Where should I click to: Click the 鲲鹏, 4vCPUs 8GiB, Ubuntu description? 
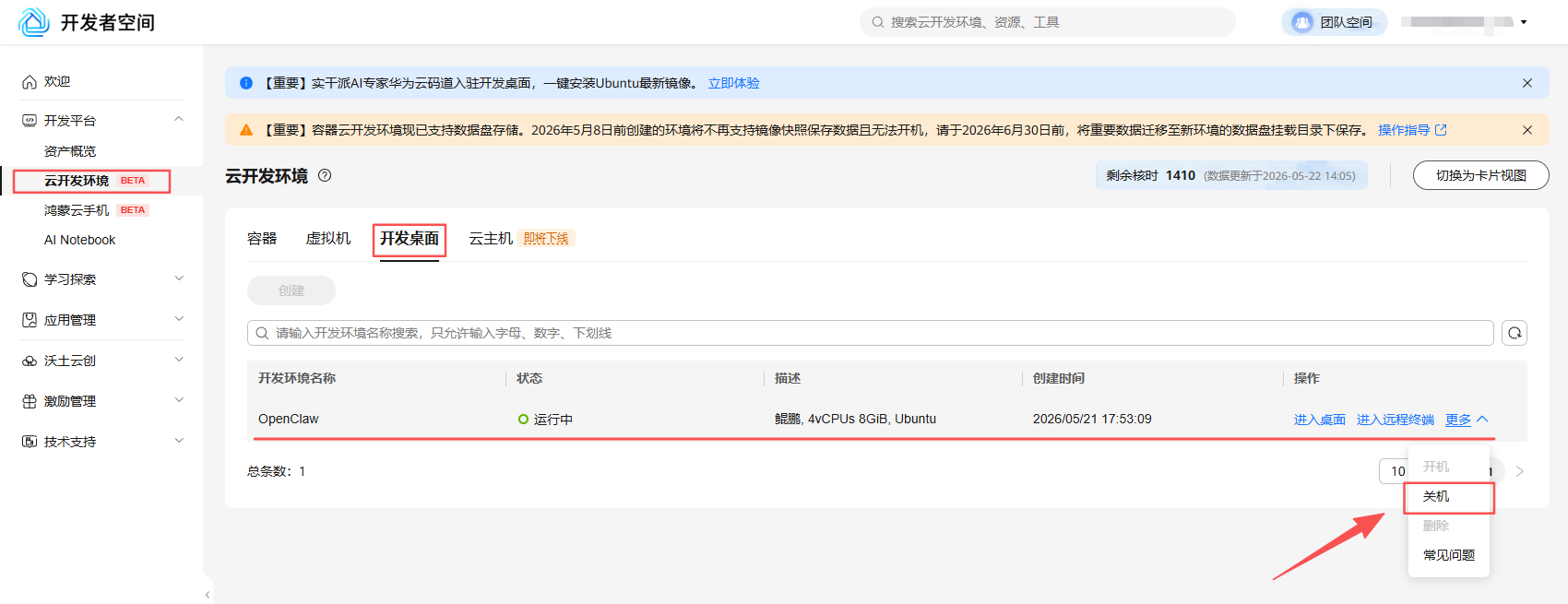[x=855, y=419]
